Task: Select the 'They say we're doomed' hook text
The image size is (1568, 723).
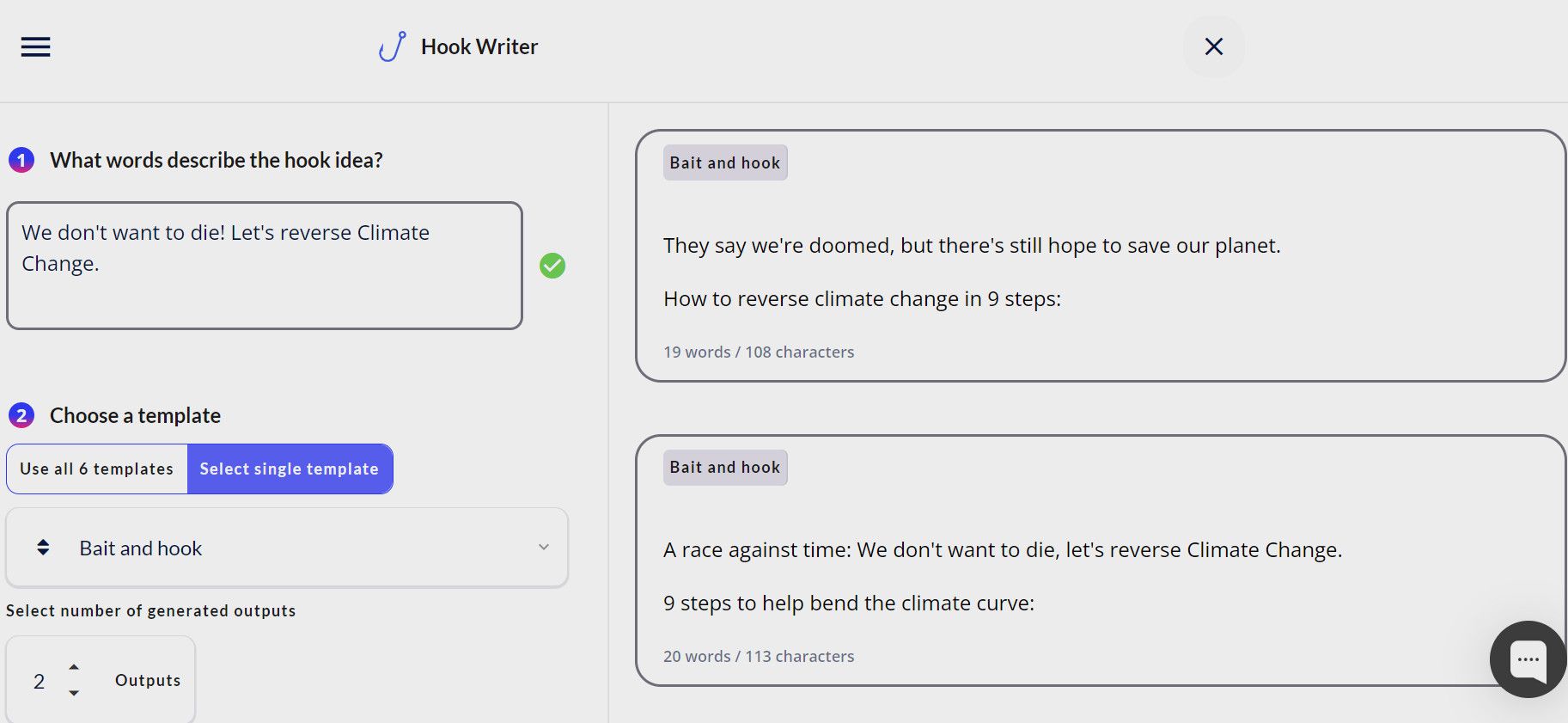Action: click(971, 246)
